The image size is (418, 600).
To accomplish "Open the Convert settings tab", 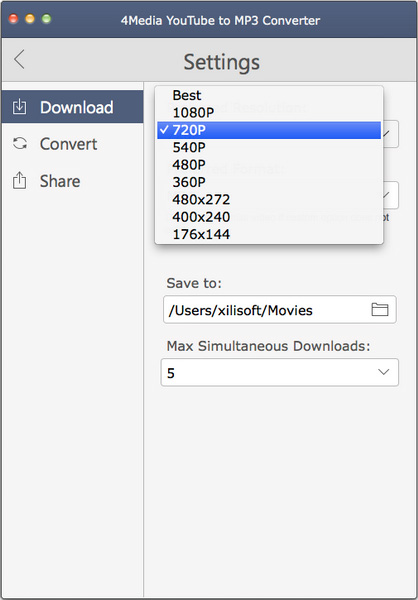I will pos(72,144).
